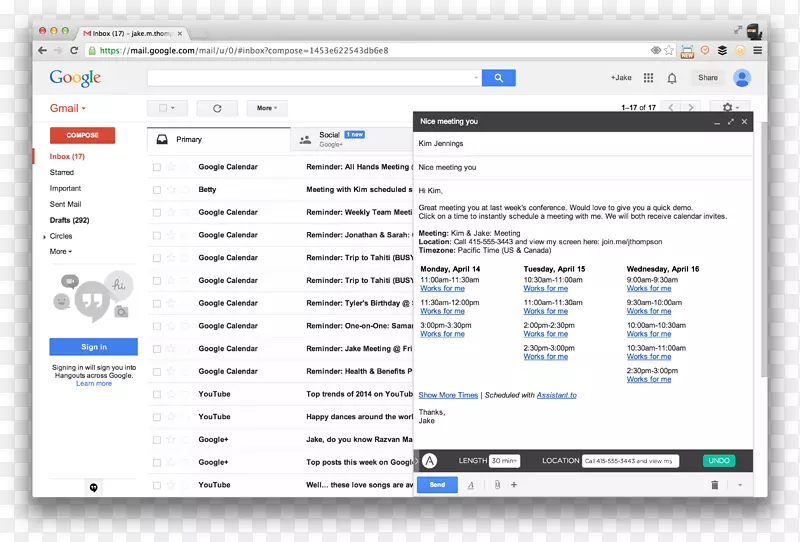The width and height of the screenshot is (800, 542).
Task: Open the Drafts (292) folder
Action: (x=69, y=220)
